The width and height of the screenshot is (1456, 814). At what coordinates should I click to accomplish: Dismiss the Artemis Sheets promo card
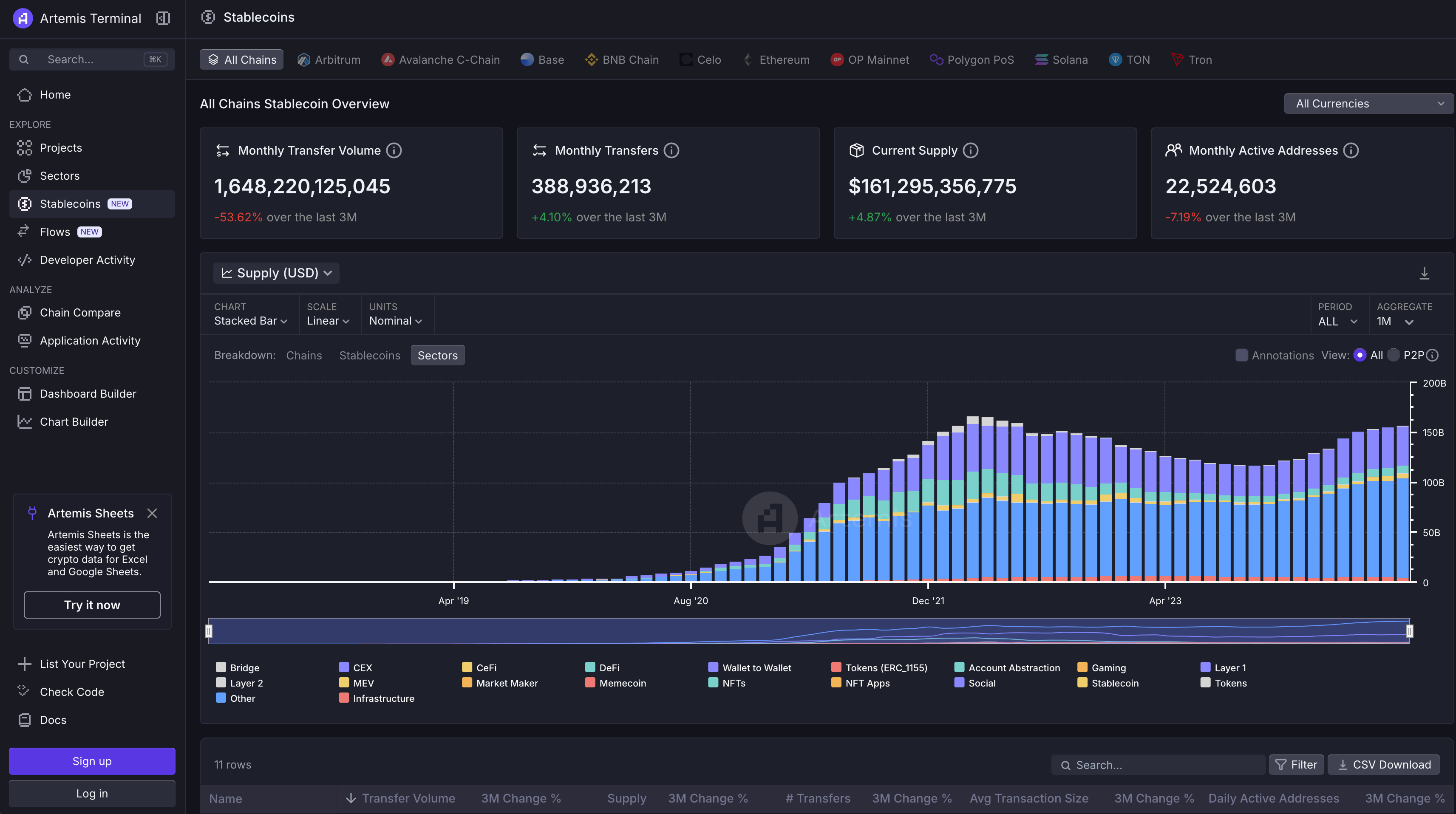(152, 513)
